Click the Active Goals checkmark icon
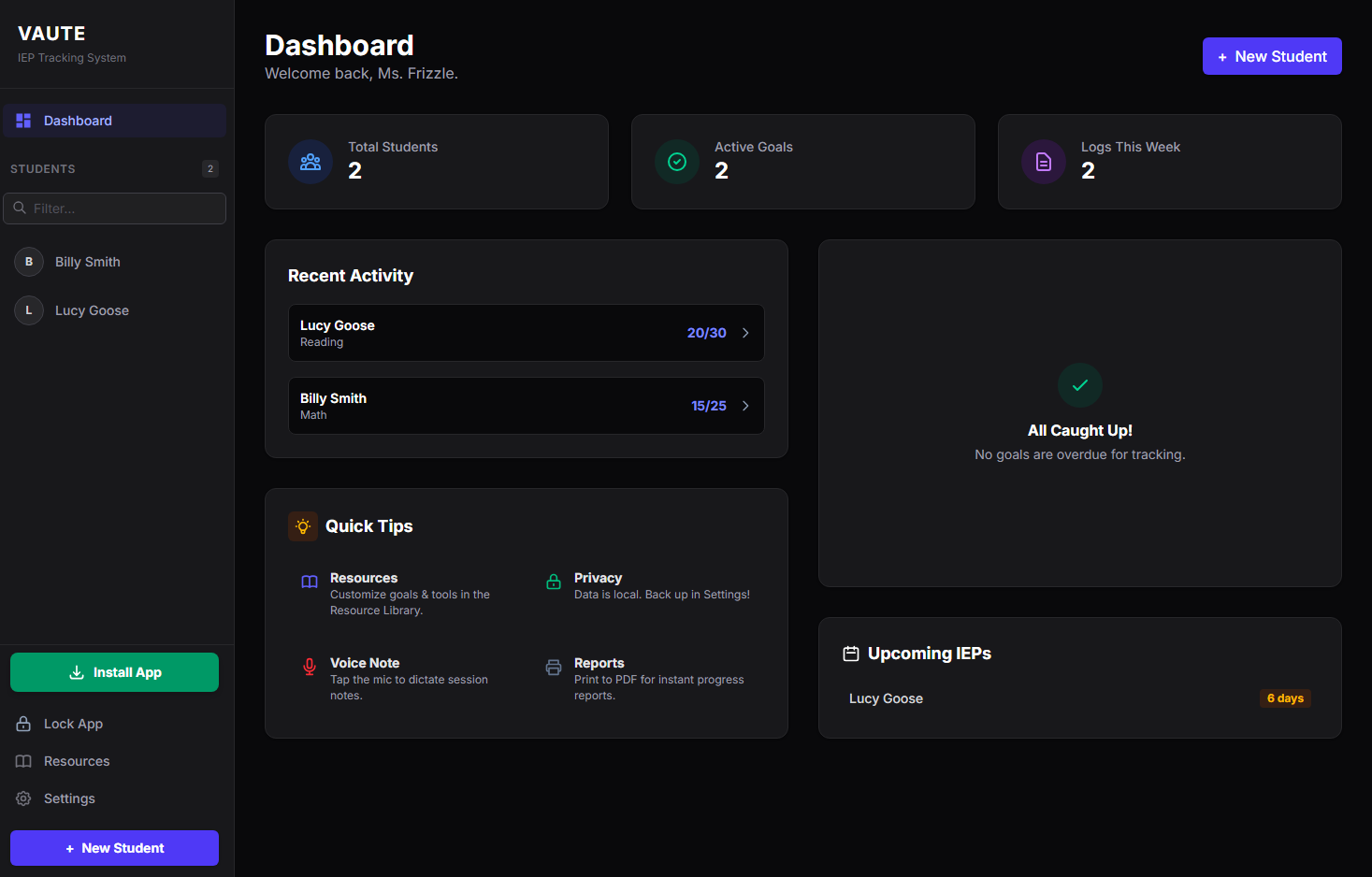This screenshot has width=1372, height=877. click(676, 161)
